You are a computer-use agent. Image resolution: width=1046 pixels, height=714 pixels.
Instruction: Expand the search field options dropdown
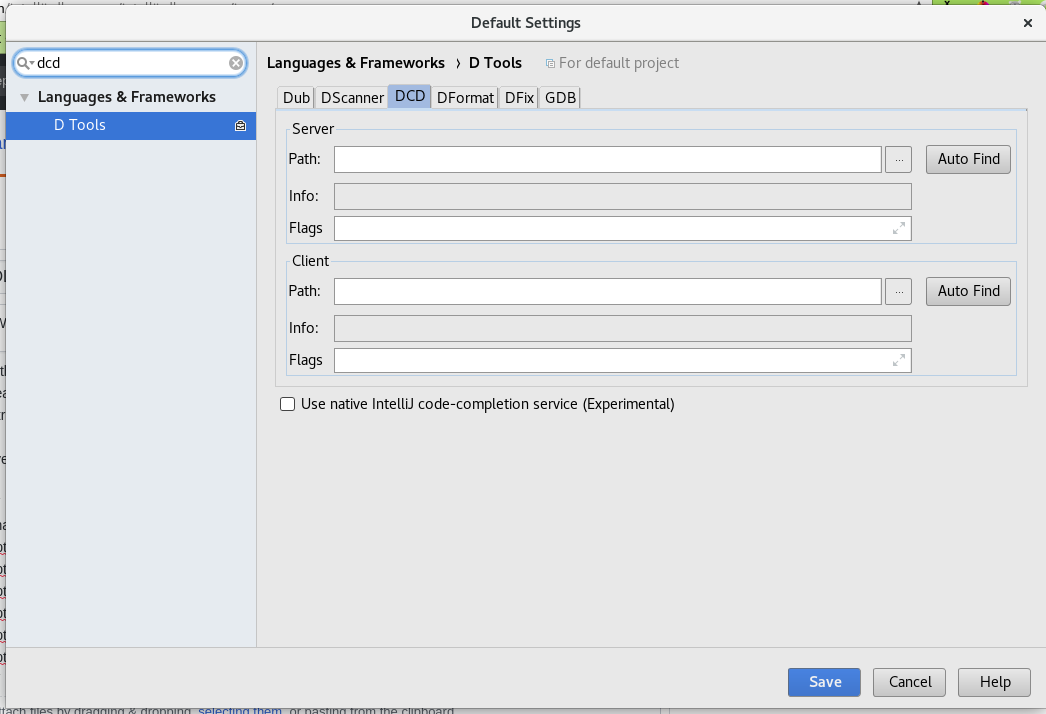click(25, 62)
